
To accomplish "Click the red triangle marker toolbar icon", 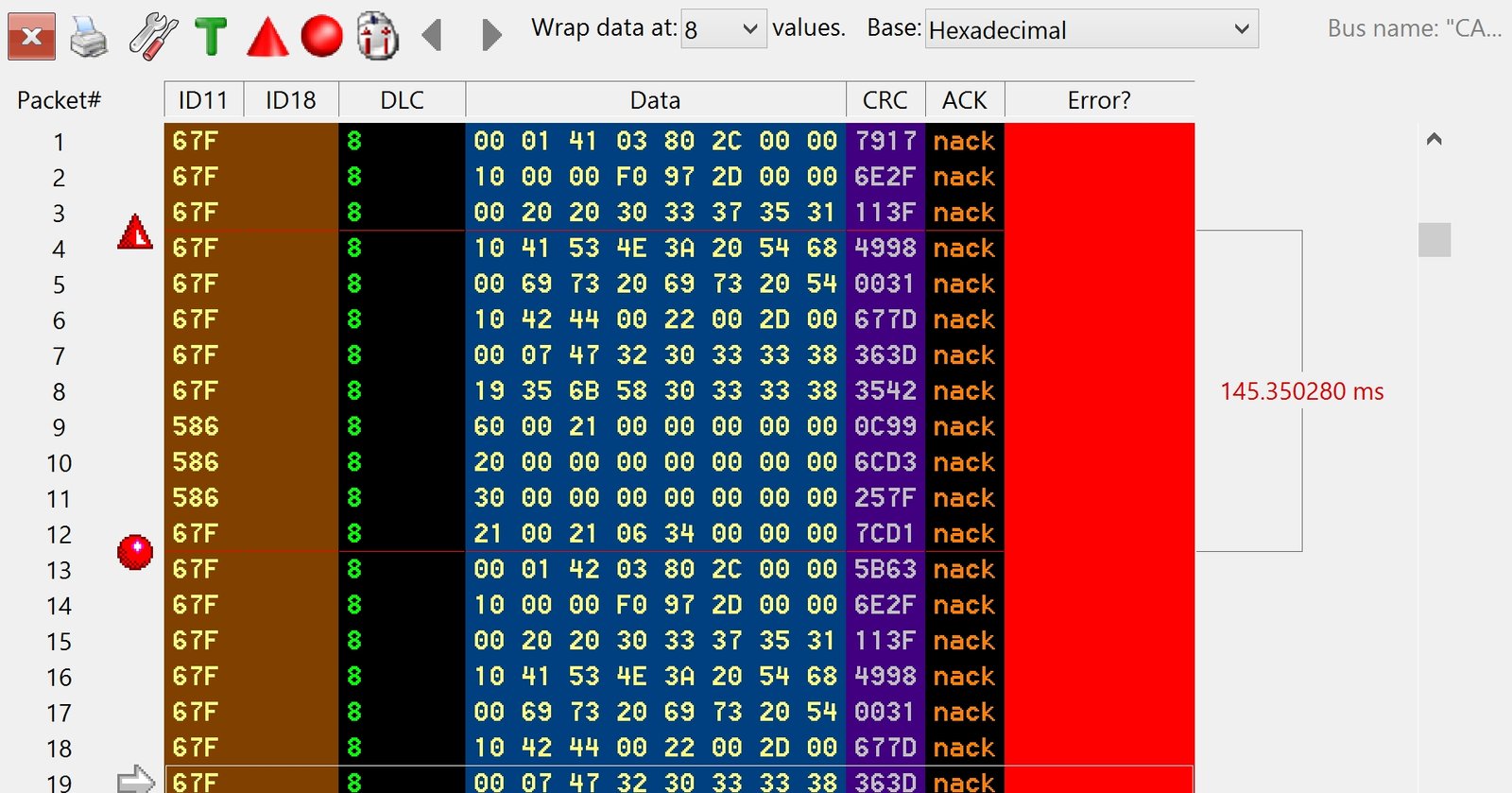I will pos(267,37).
